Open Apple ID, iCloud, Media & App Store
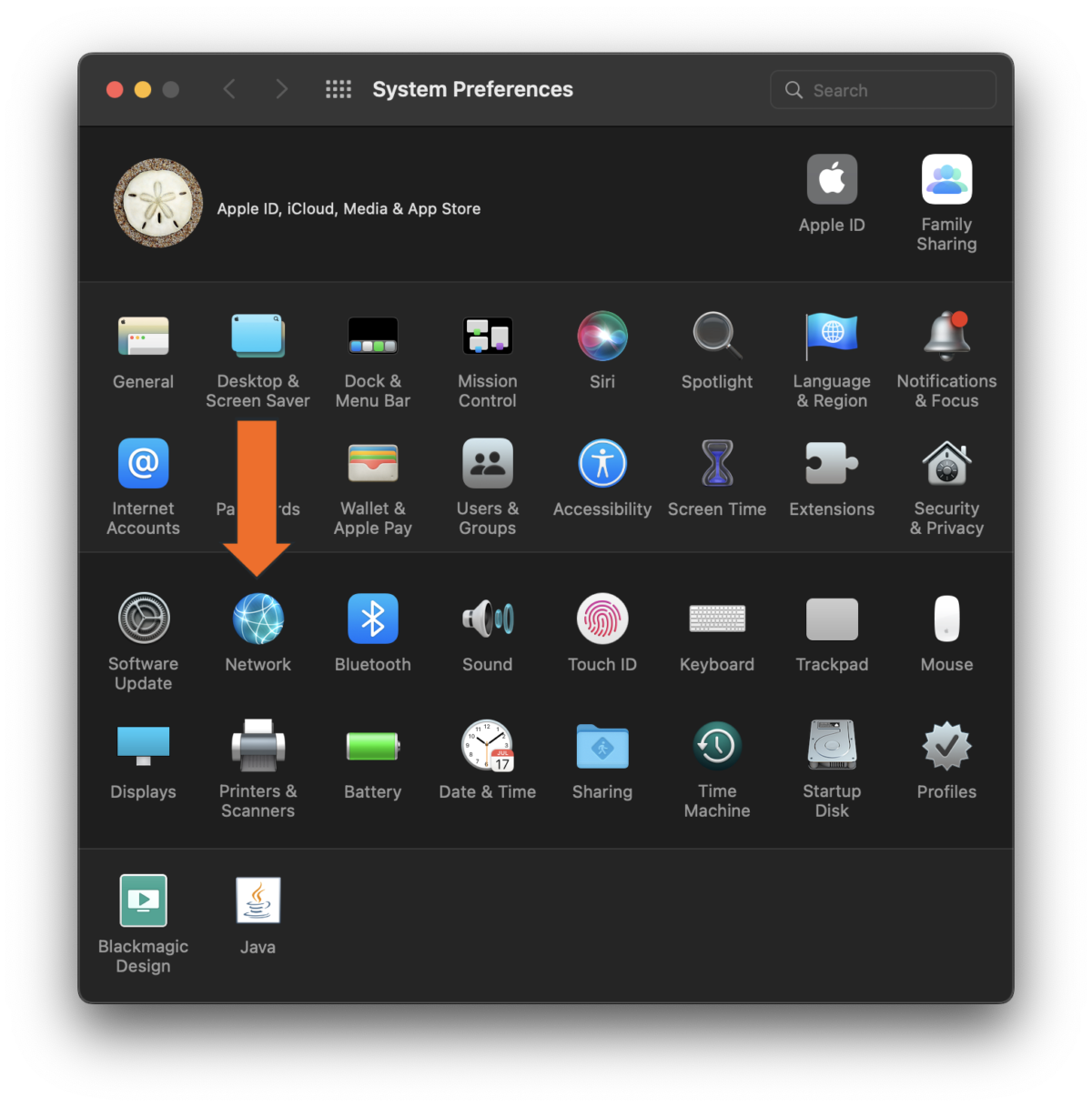 pyautogui.click(x=349, y=208)
